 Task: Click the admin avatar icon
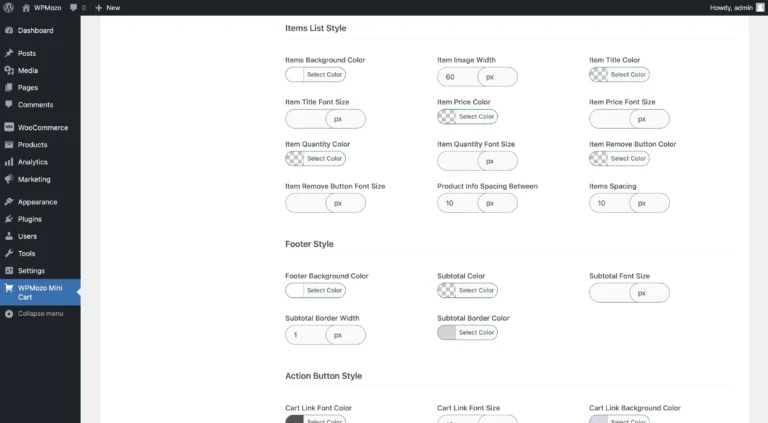click(760, 7)
